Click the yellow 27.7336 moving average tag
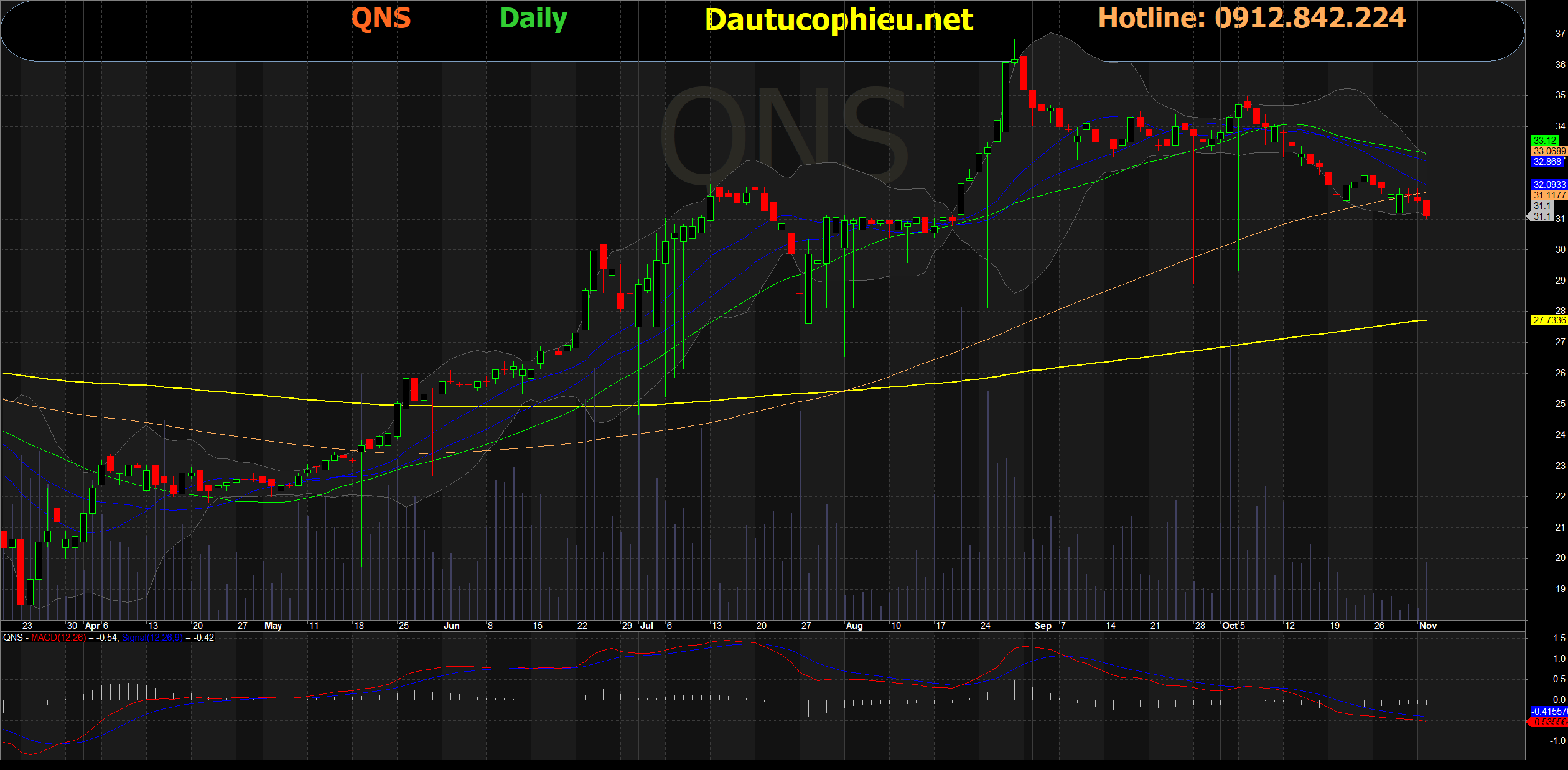 pyautogui.click(x=1548, y=320)
